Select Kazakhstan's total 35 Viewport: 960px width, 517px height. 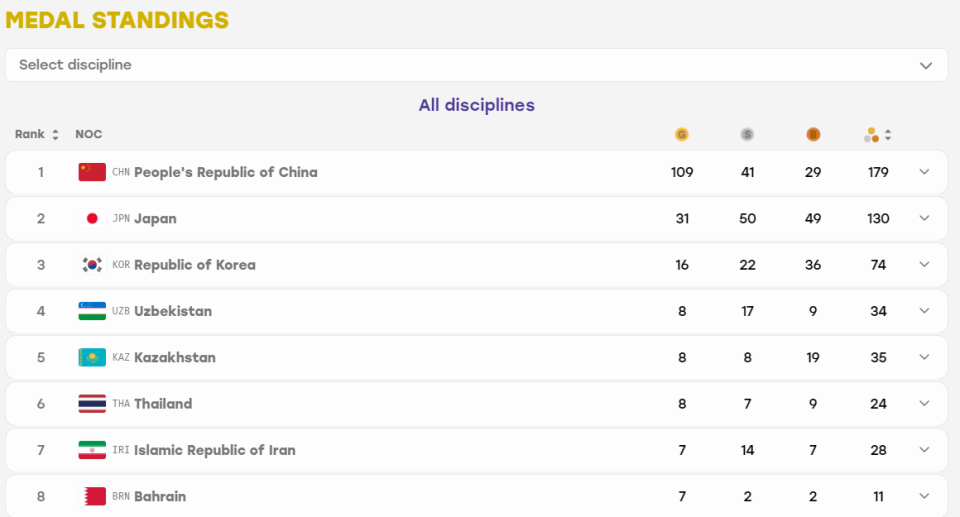[878, 357]
